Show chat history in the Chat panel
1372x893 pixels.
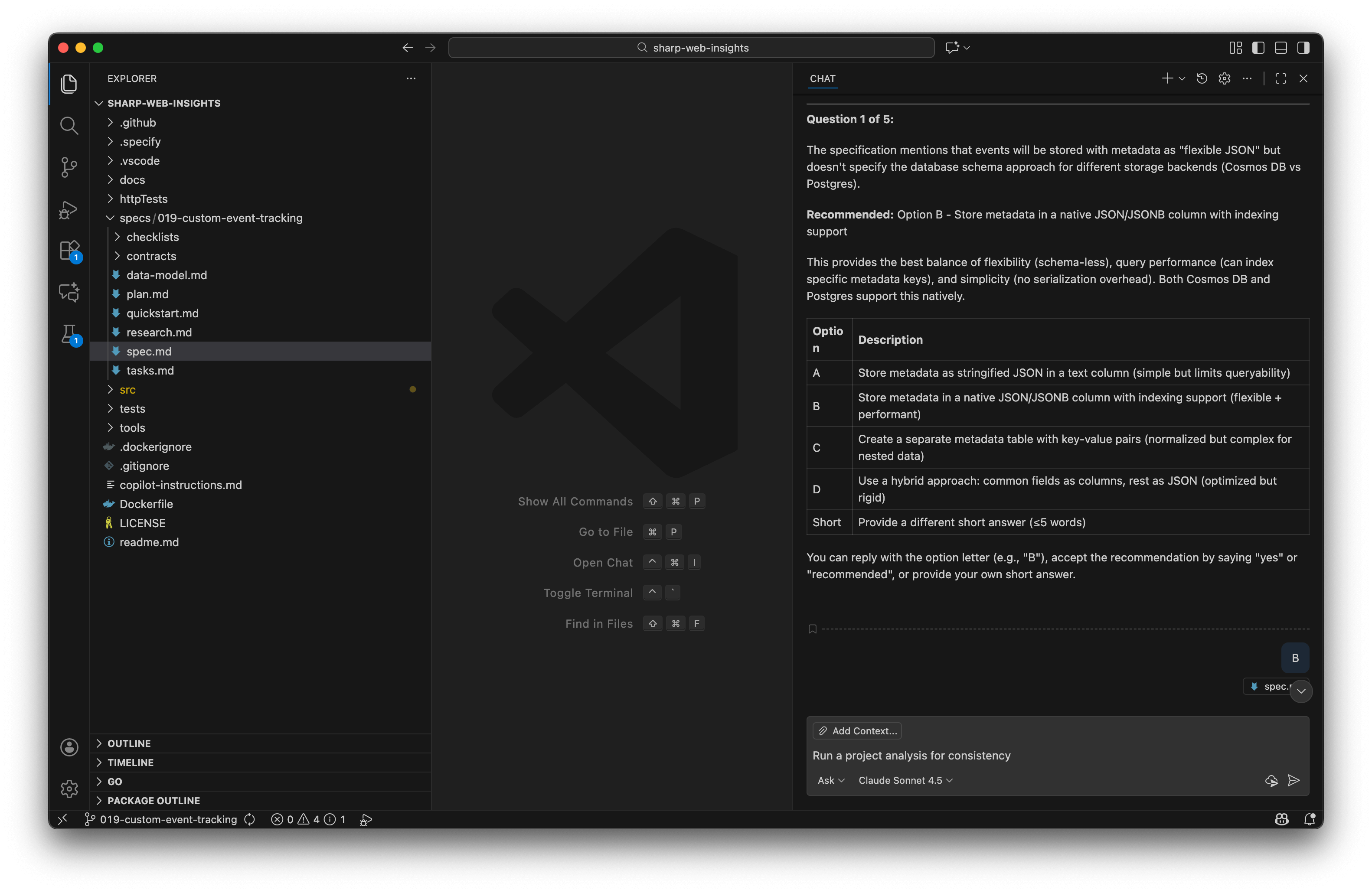(1201, 78)
